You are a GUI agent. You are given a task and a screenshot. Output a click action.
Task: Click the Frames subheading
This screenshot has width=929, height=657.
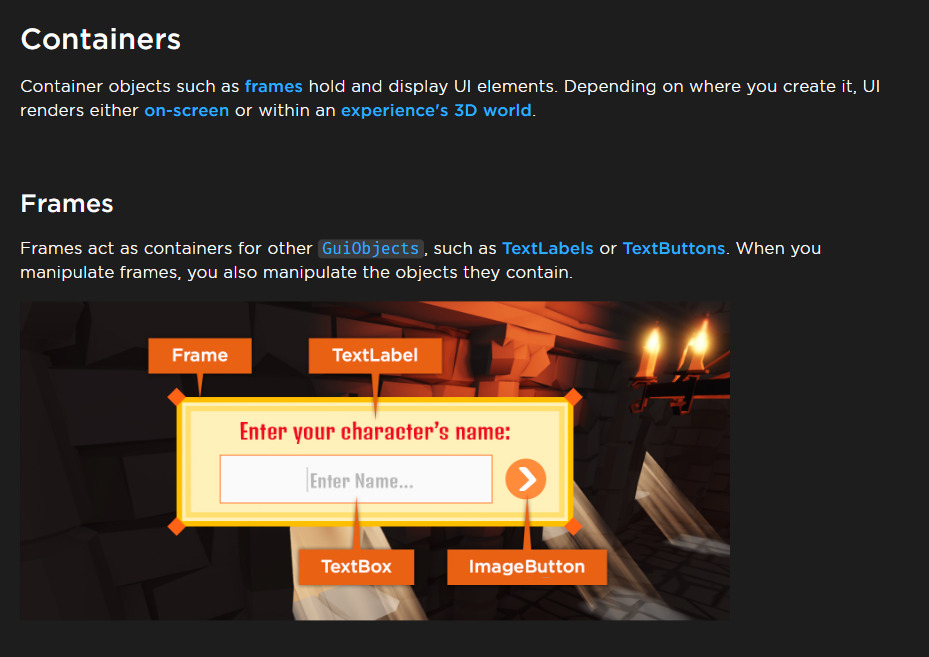67,204
